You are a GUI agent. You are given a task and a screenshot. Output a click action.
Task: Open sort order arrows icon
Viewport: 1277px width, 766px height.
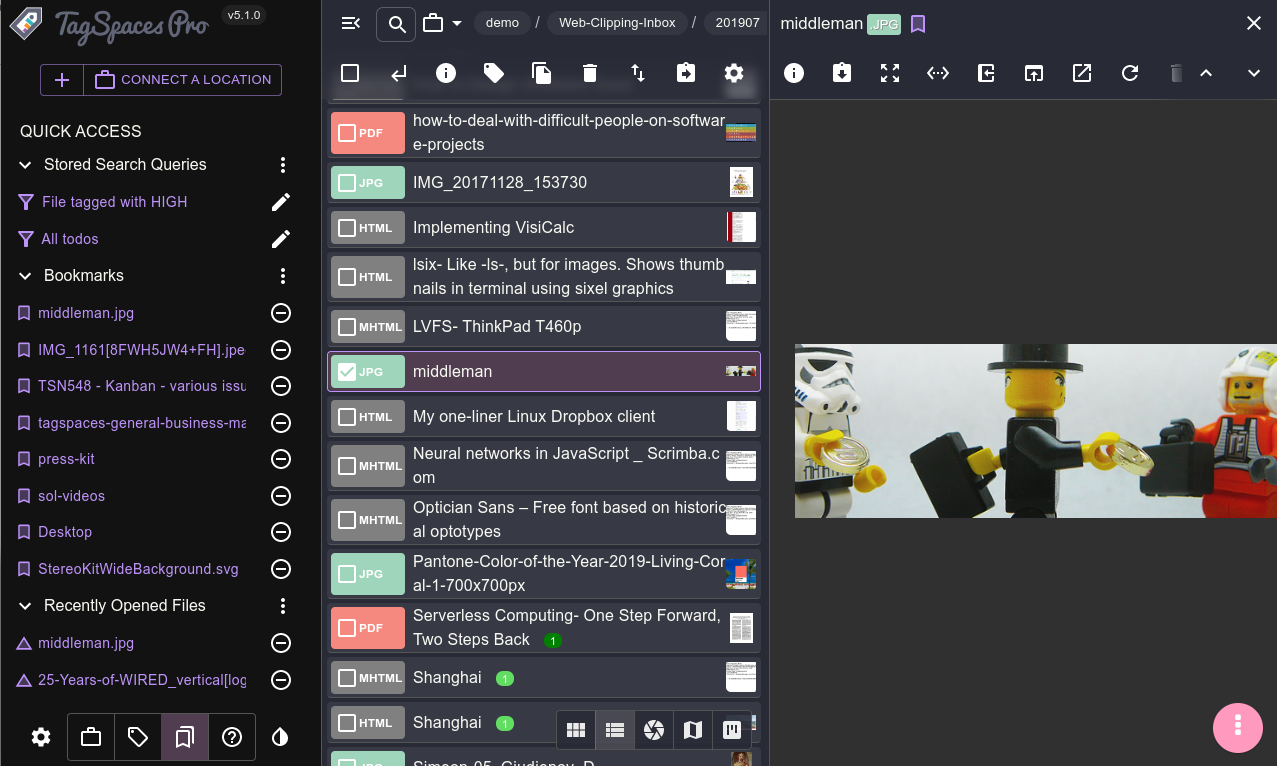[638, 73]
